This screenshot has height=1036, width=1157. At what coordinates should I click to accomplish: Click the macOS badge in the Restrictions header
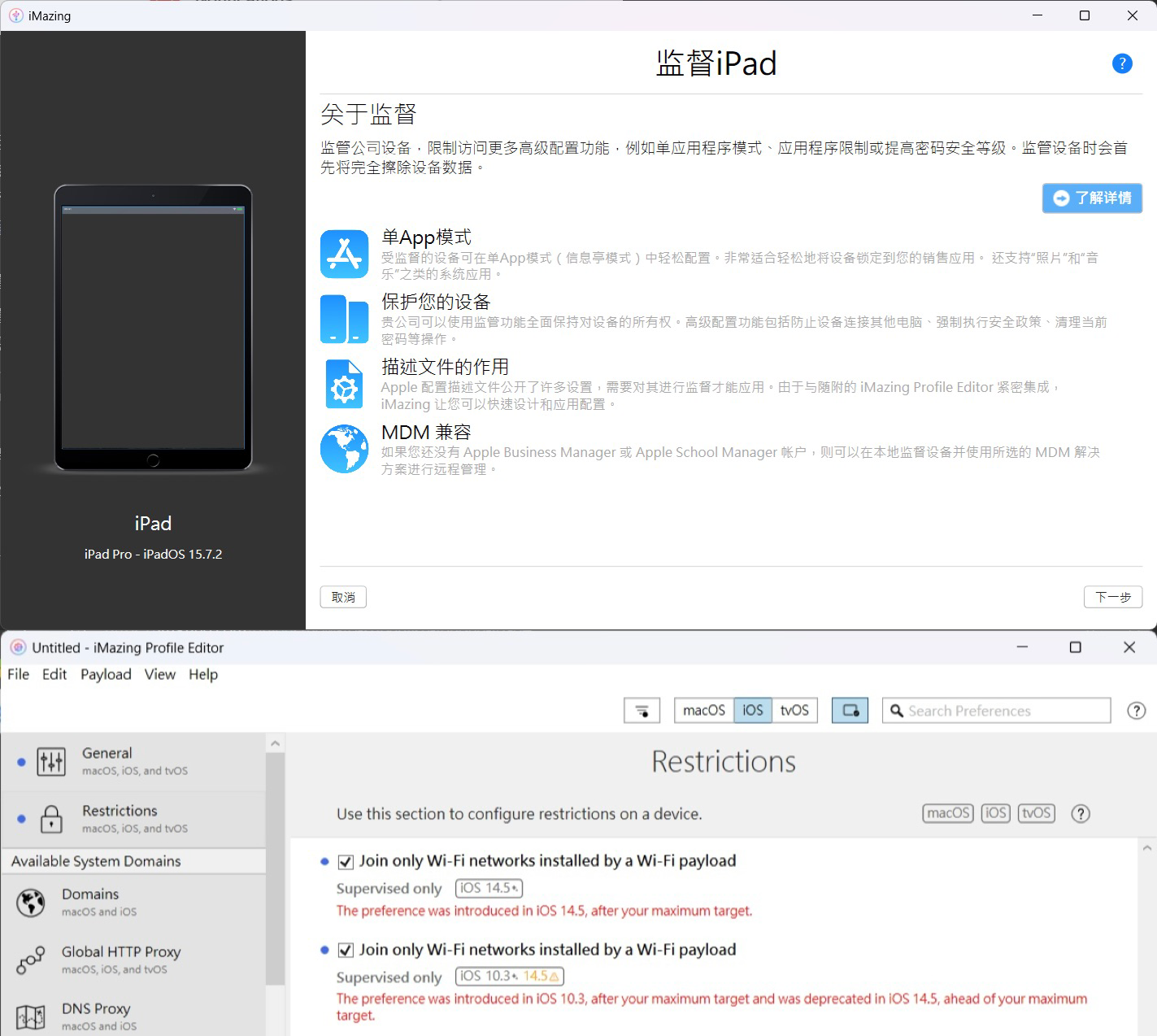pos(948,813)
